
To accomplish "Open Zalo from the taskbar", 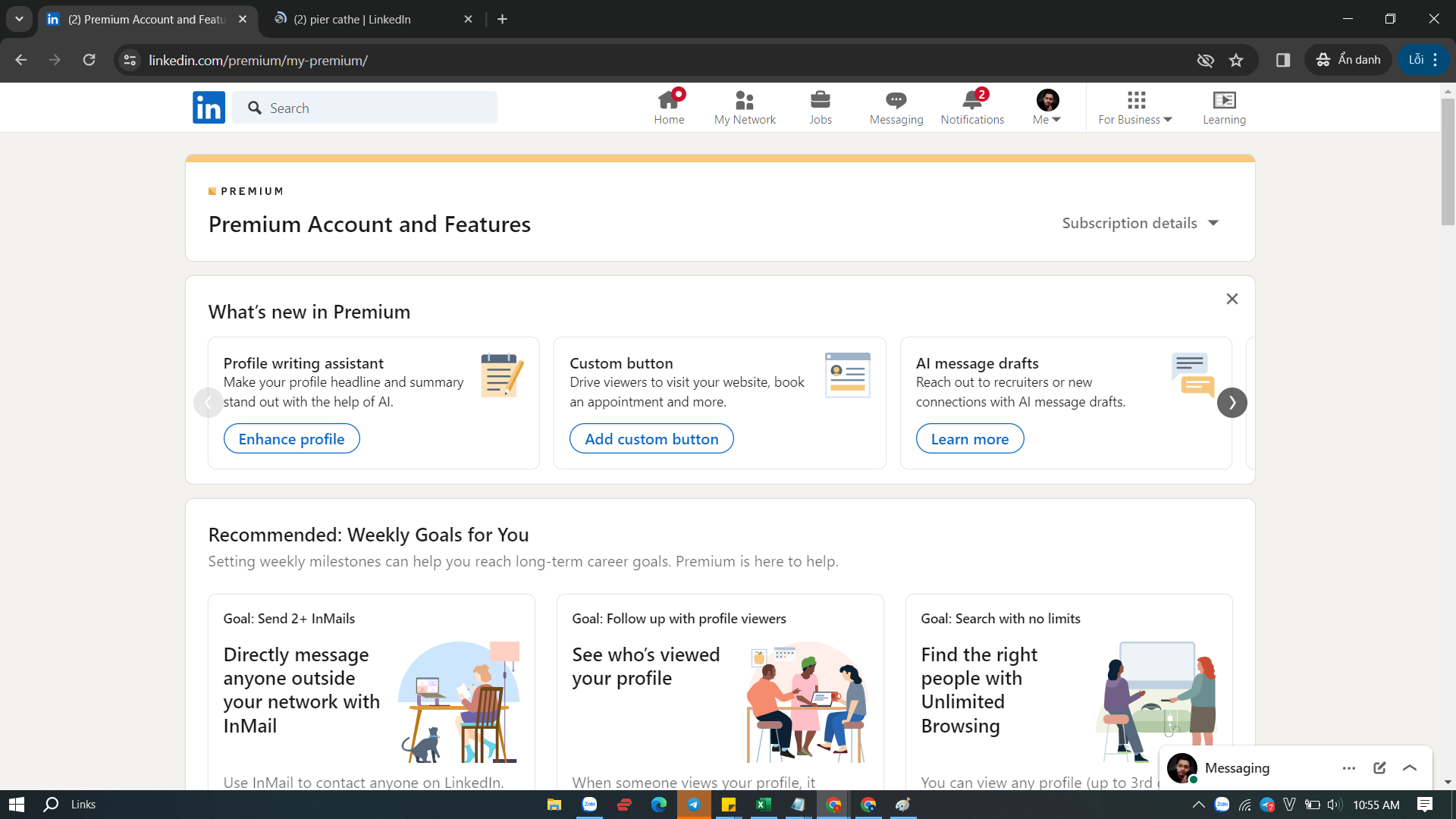I will click(590, 805).
